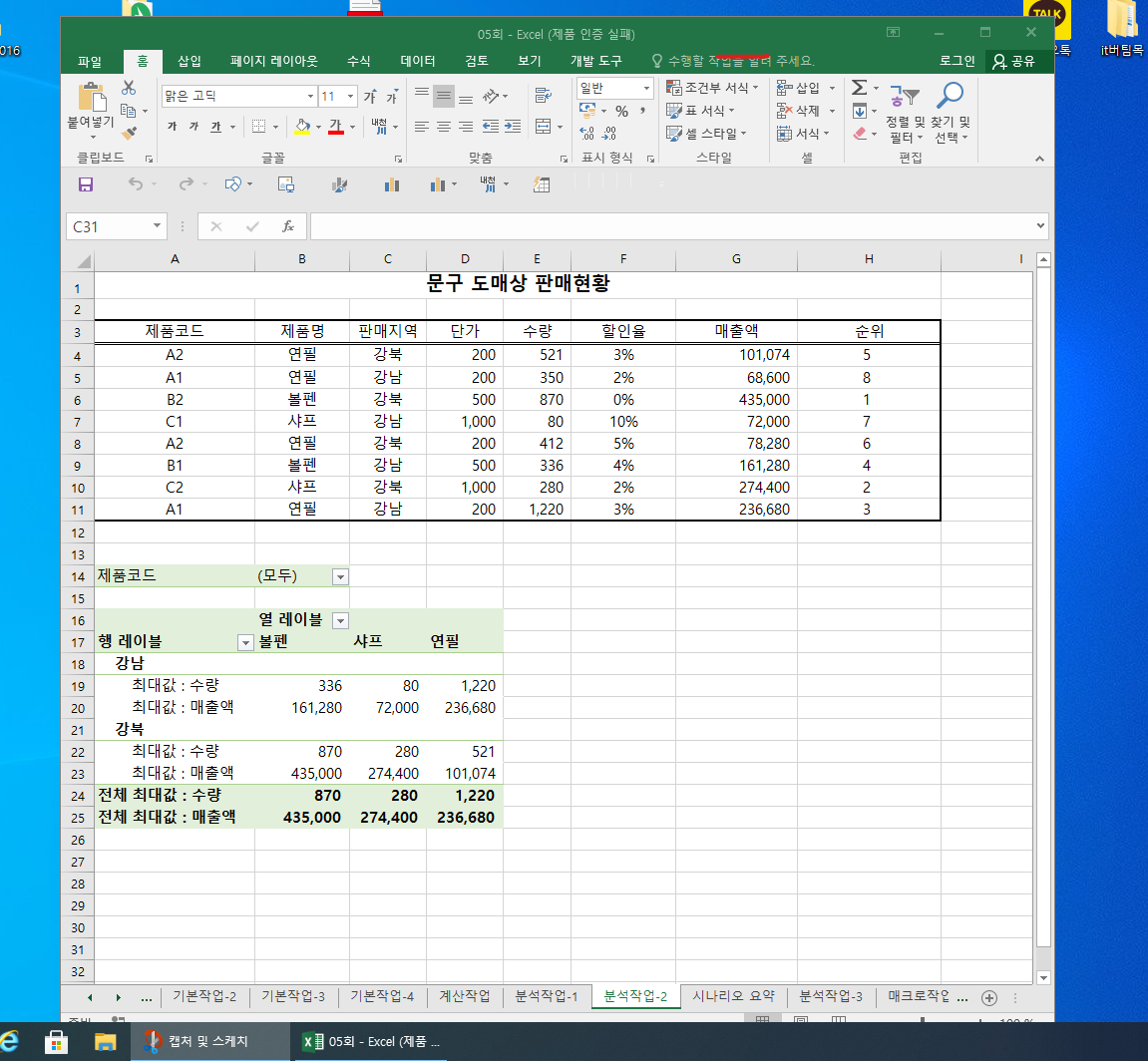The width and height of the screenshot is (1148, 1061).
Task: Click the Wrap Text icon
Action: click(x=544, y=95)
